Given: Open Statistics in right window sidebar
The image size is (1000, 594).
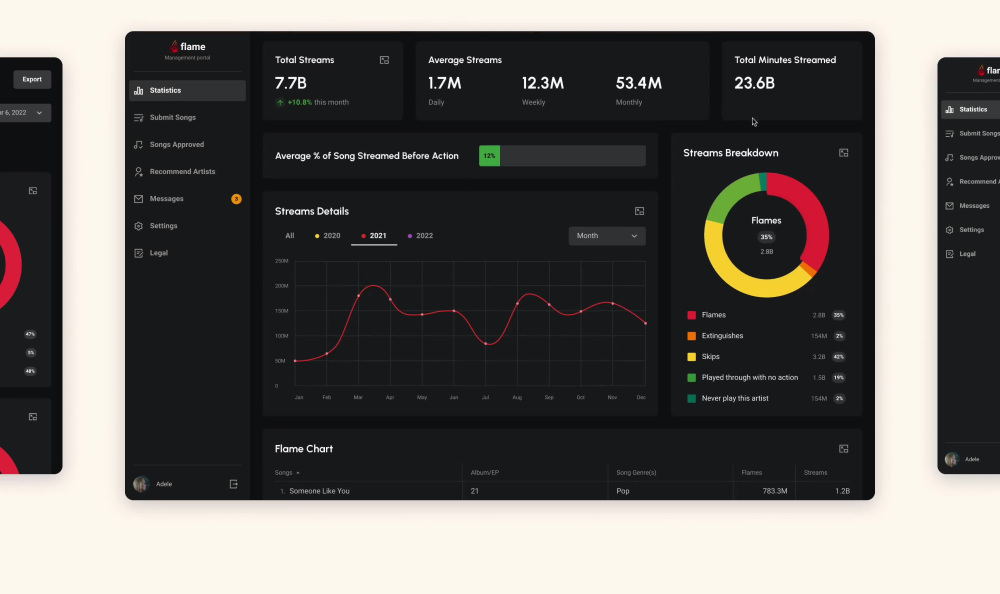Looking at the screenshot, I should coord(971,110).
